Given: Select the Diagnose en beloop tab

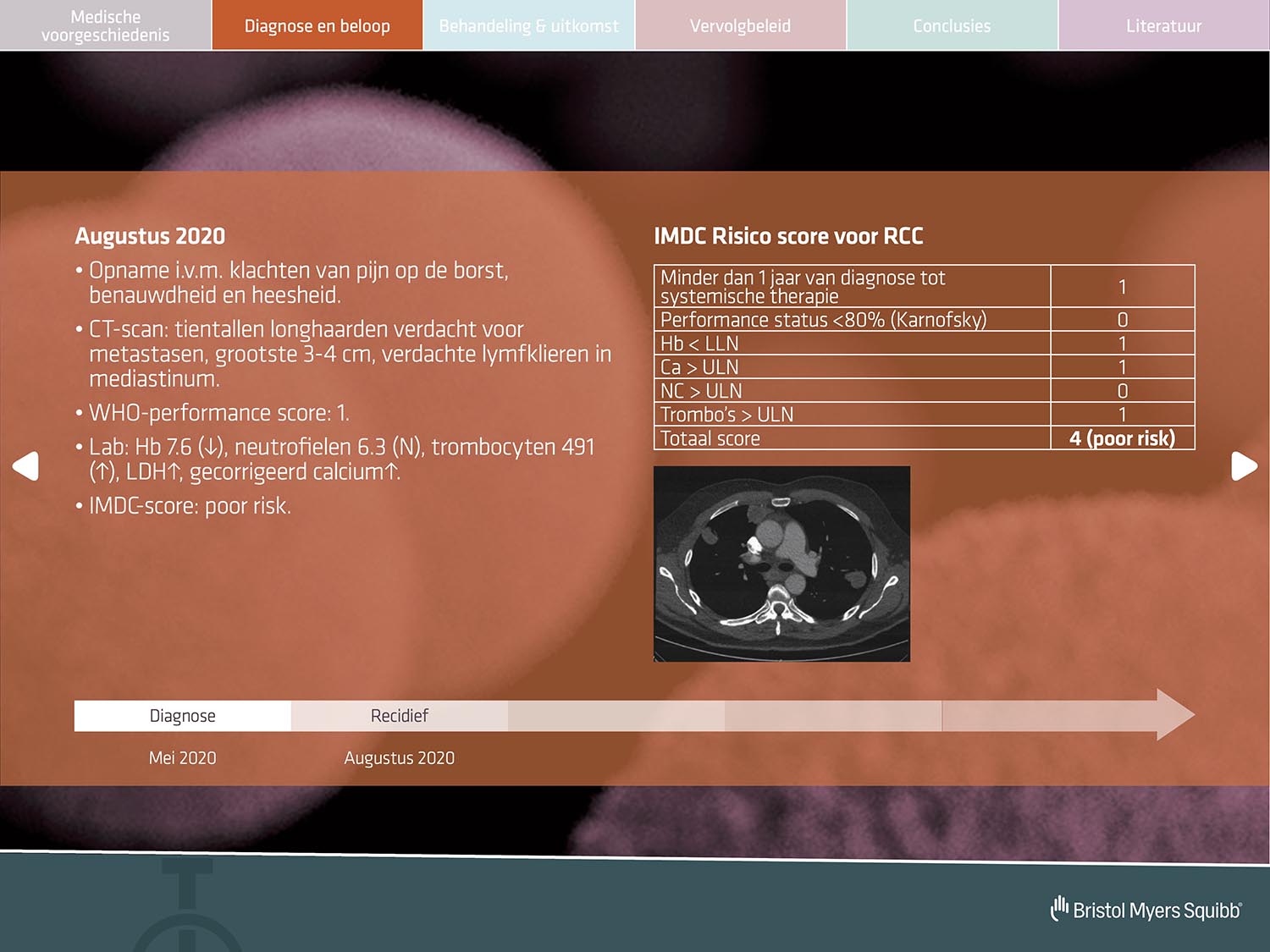Looking at the screenshot, I should click(x=317, y=25).
